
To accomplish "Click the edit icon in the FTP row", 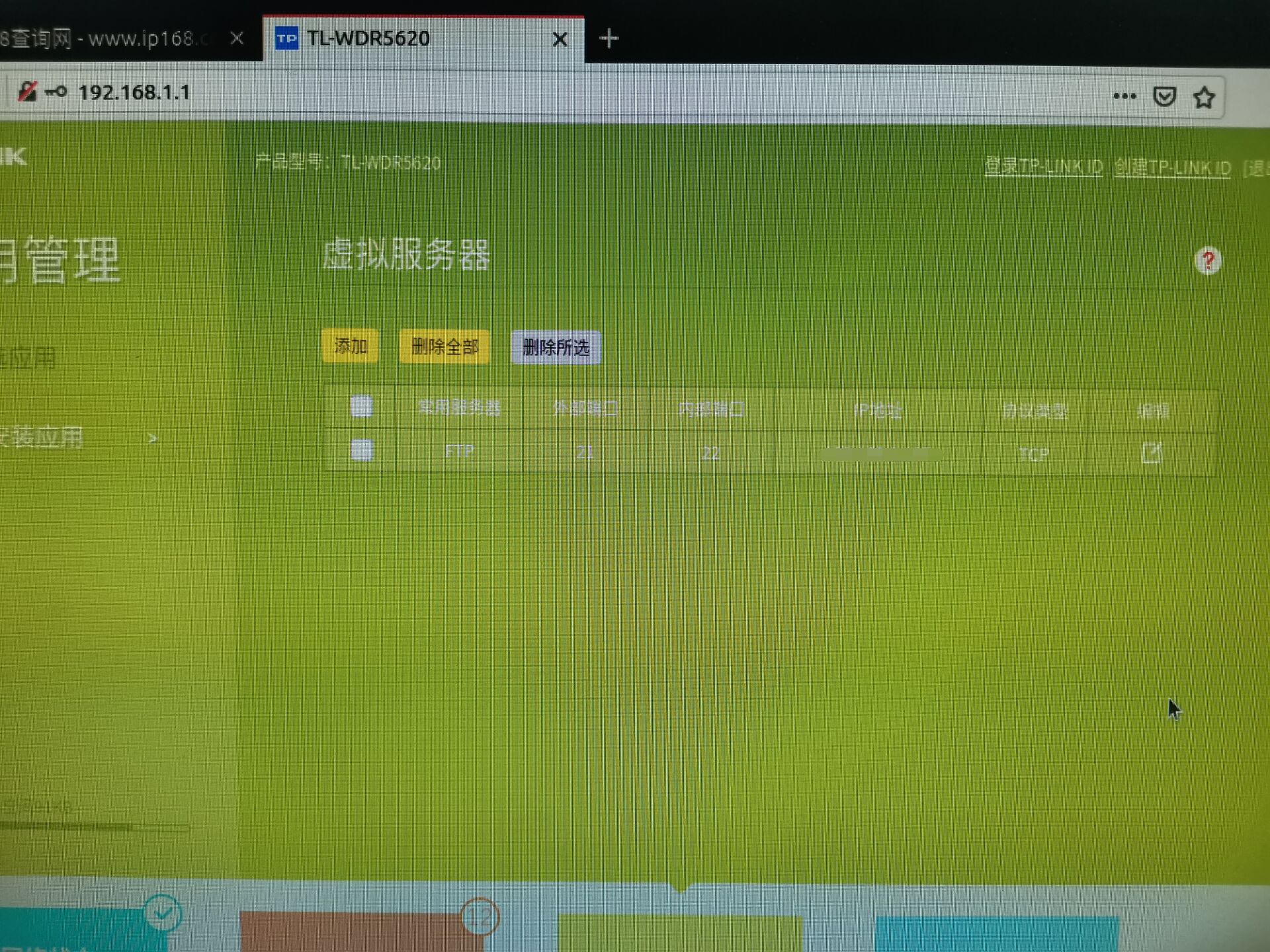I will point(1151,453).
